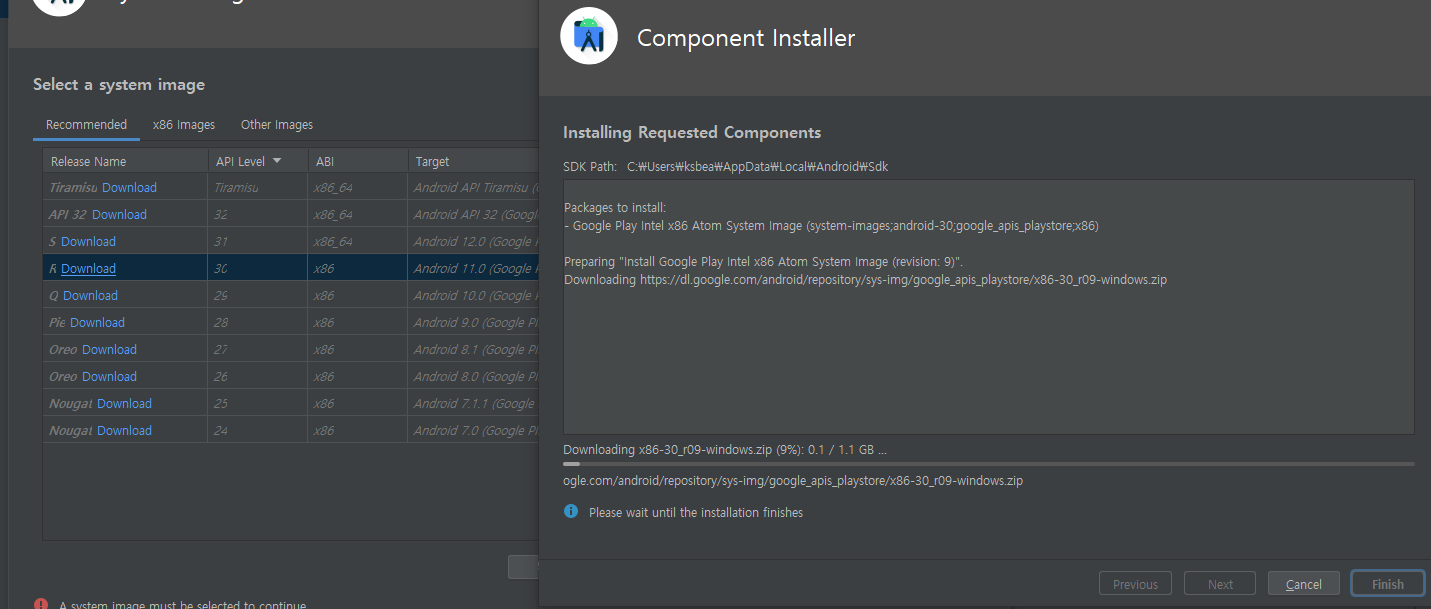
Task: Switch to the x86 Images tab
Action: tap(184, 125)
